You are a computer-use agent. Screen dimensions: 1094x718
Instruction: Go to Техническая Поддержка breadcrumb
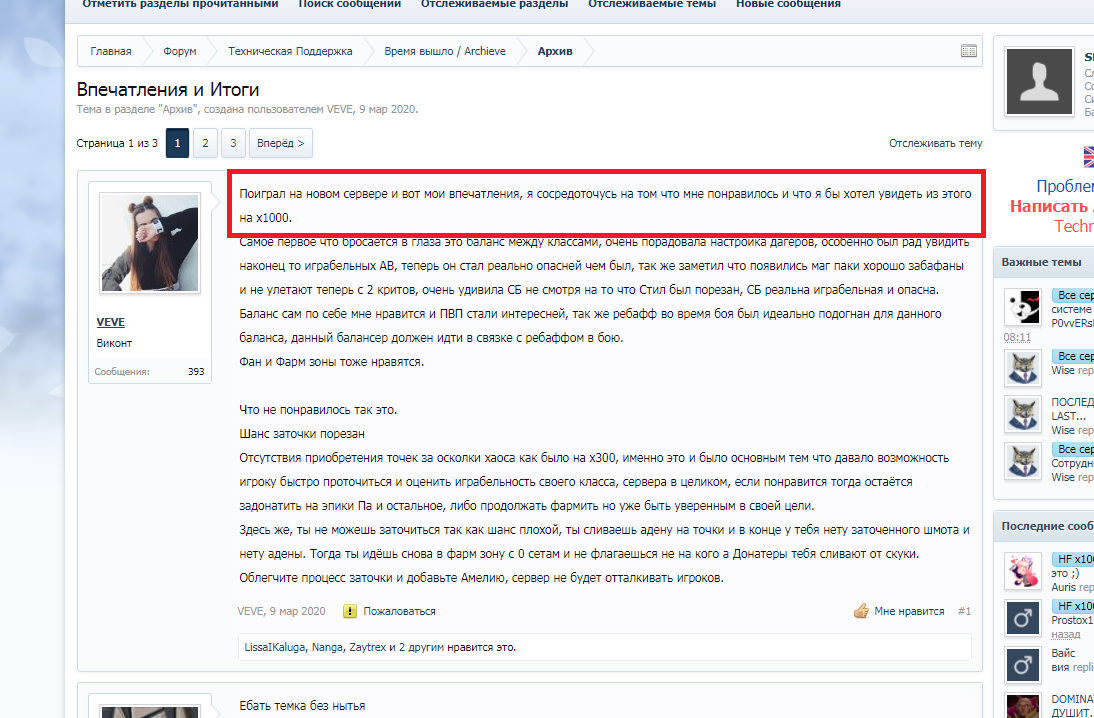290,51
